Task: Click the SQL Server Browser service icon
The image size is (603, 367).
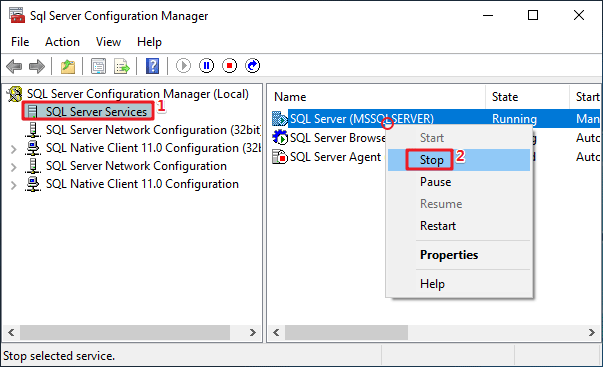Action: [280, 137]
